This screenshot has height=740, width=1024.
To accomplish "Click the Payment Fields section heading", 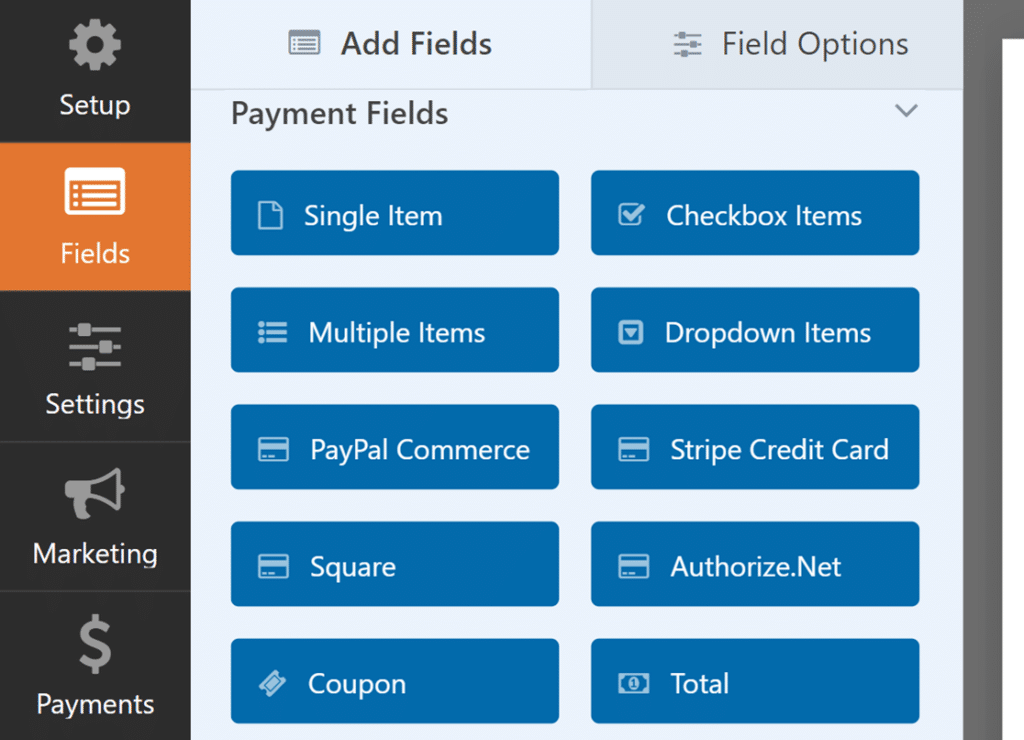I will 340,113.
